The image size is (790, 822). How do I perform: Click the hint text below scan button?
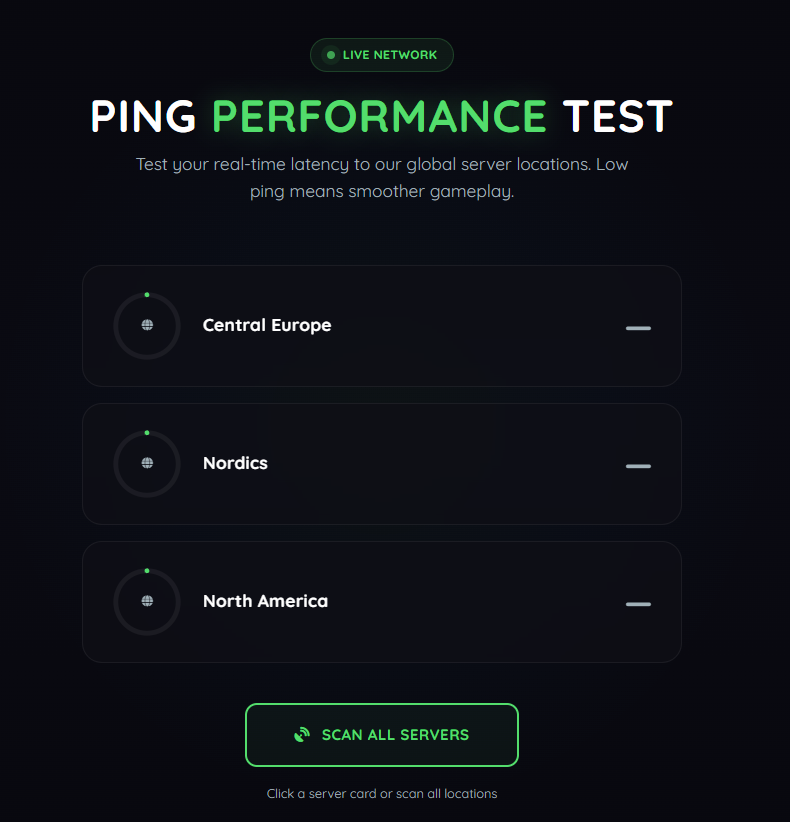pyautogui.click(x=382, y=794)
